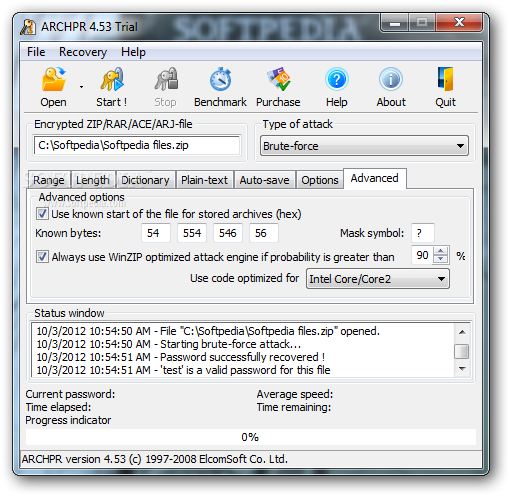
Task: Click the 0% progress indicator bar
Action: (x=251, y=437)
